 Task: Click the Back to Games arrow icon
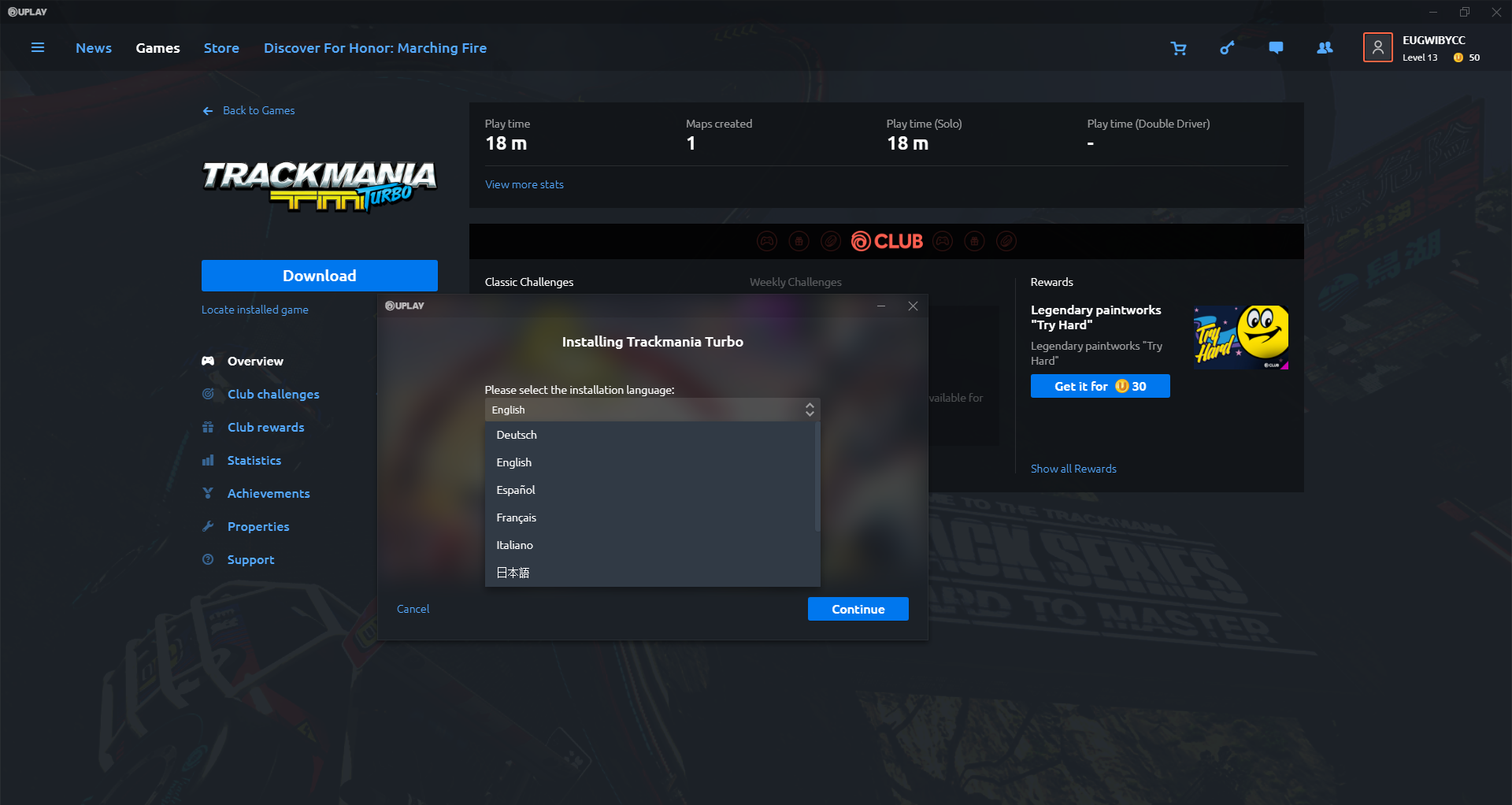click(208, 111)
